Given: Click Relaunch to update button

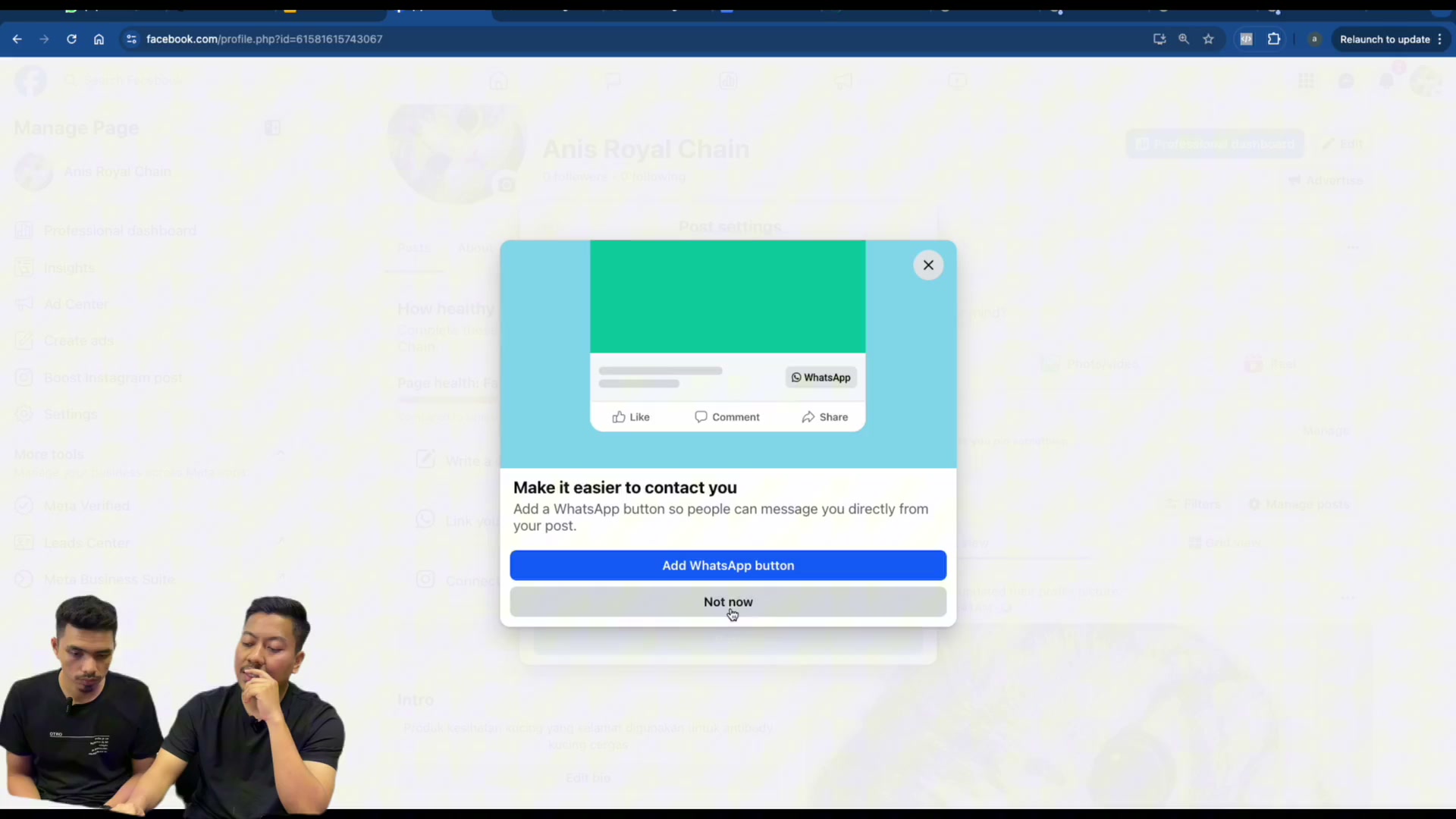Looking at the screenshot, I should pyautogui.click(x=1385, y=39).
